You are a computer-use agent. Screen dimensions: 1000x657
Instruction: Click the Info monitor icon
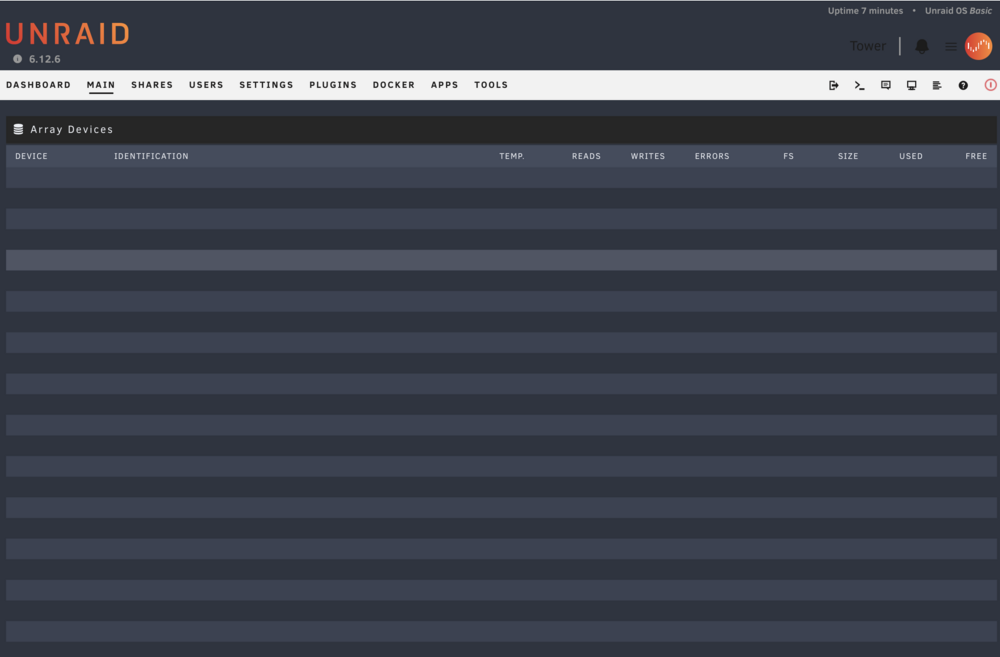pyautogui.click(x=911, y=85)
